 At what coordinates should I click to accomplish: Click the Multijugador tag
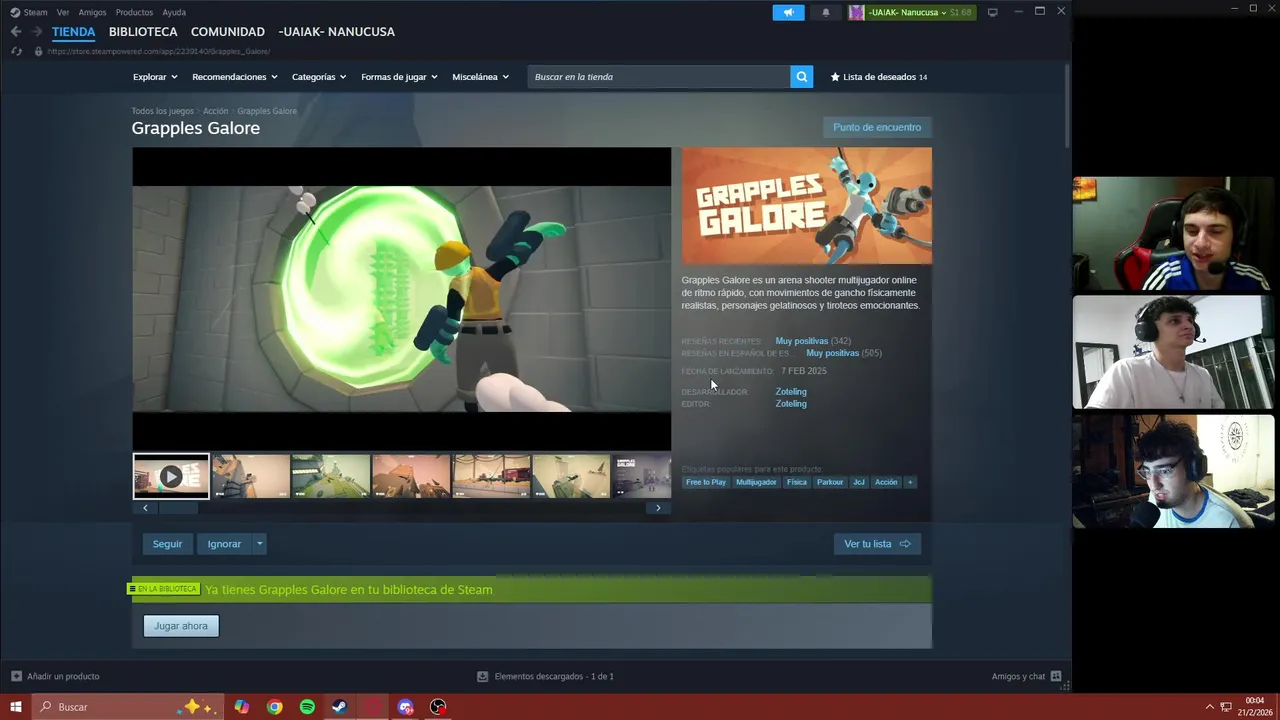[x=756, y=482]
